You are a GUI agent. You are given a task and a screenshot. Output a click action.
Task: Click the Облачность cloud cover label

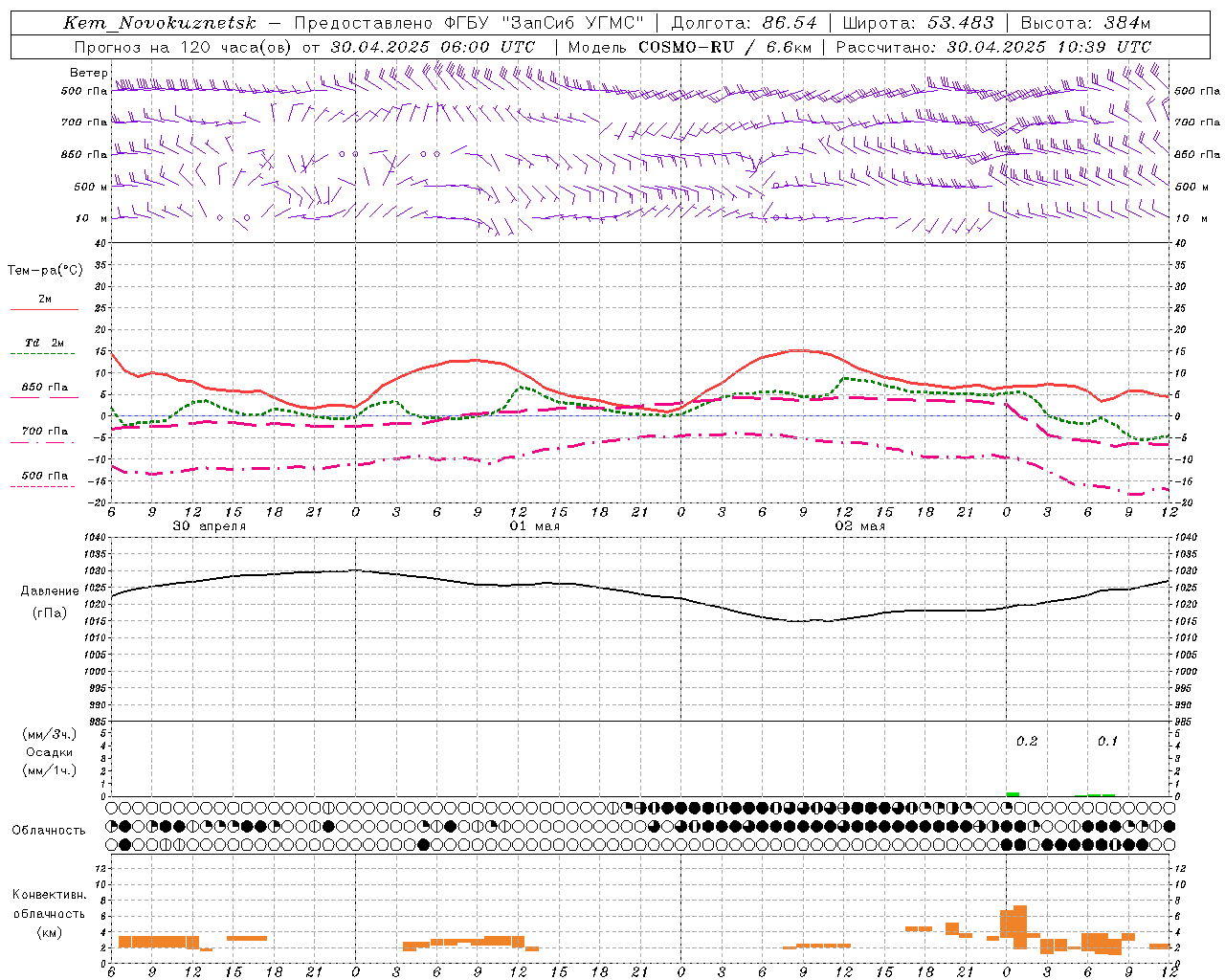(49, 831)
